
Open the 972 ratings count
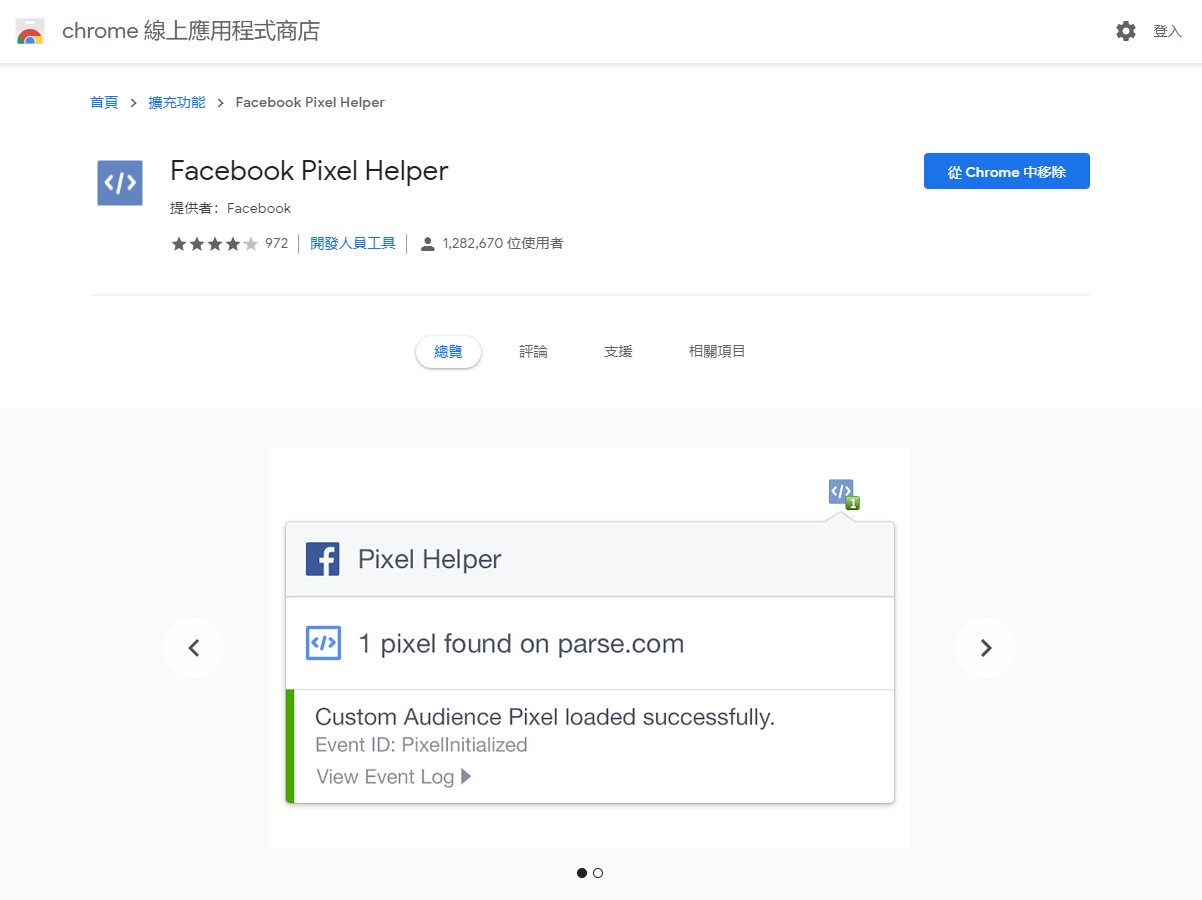(x=276, y=243)
